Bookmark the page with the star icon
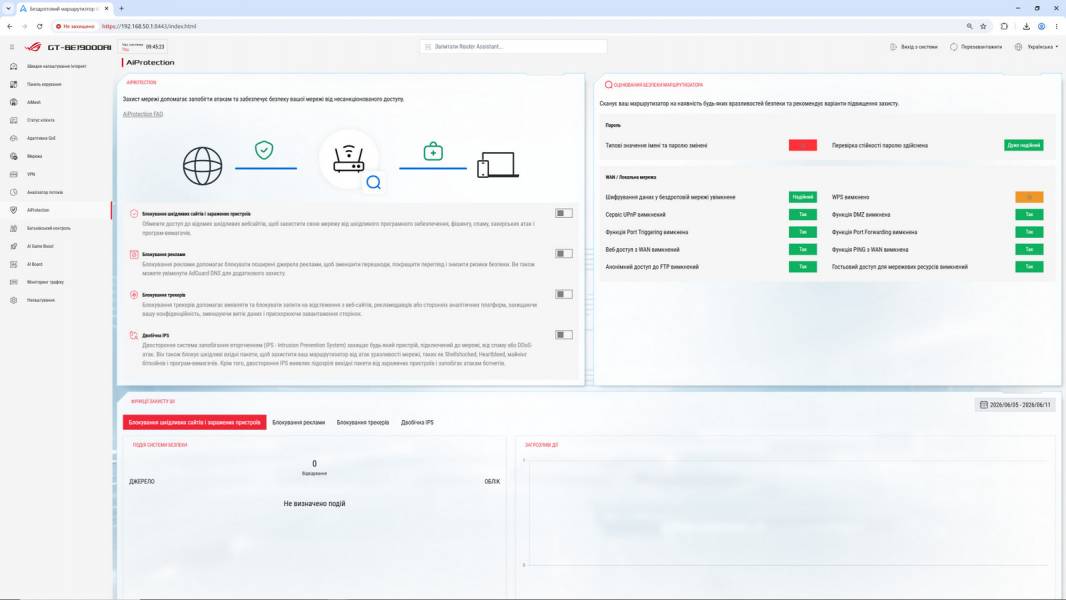The width and height of the screenshot is (1066, 600). pyautogui.click(x=983, y=26)
